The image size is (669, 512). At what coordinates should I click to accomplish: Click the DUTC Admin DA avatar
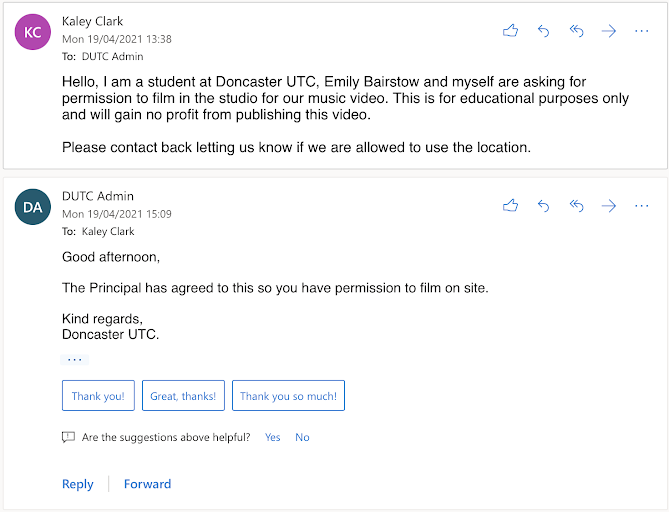pyautogui.click(x=33, y=206)
